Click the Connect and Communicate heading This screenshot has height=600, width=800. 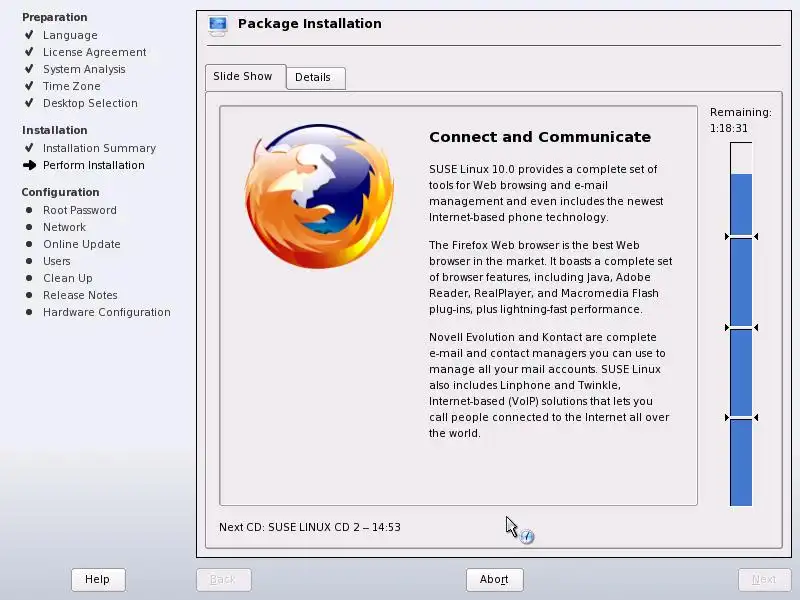tap(540, 137)
